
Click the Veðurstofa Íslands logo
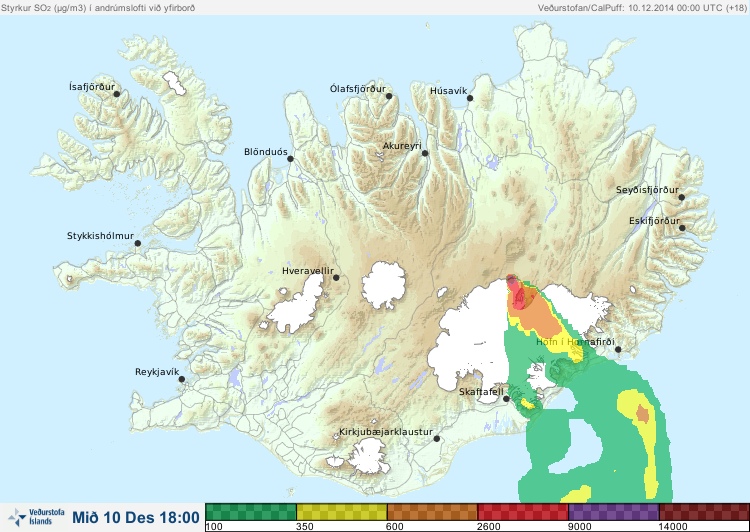(36, 517)
